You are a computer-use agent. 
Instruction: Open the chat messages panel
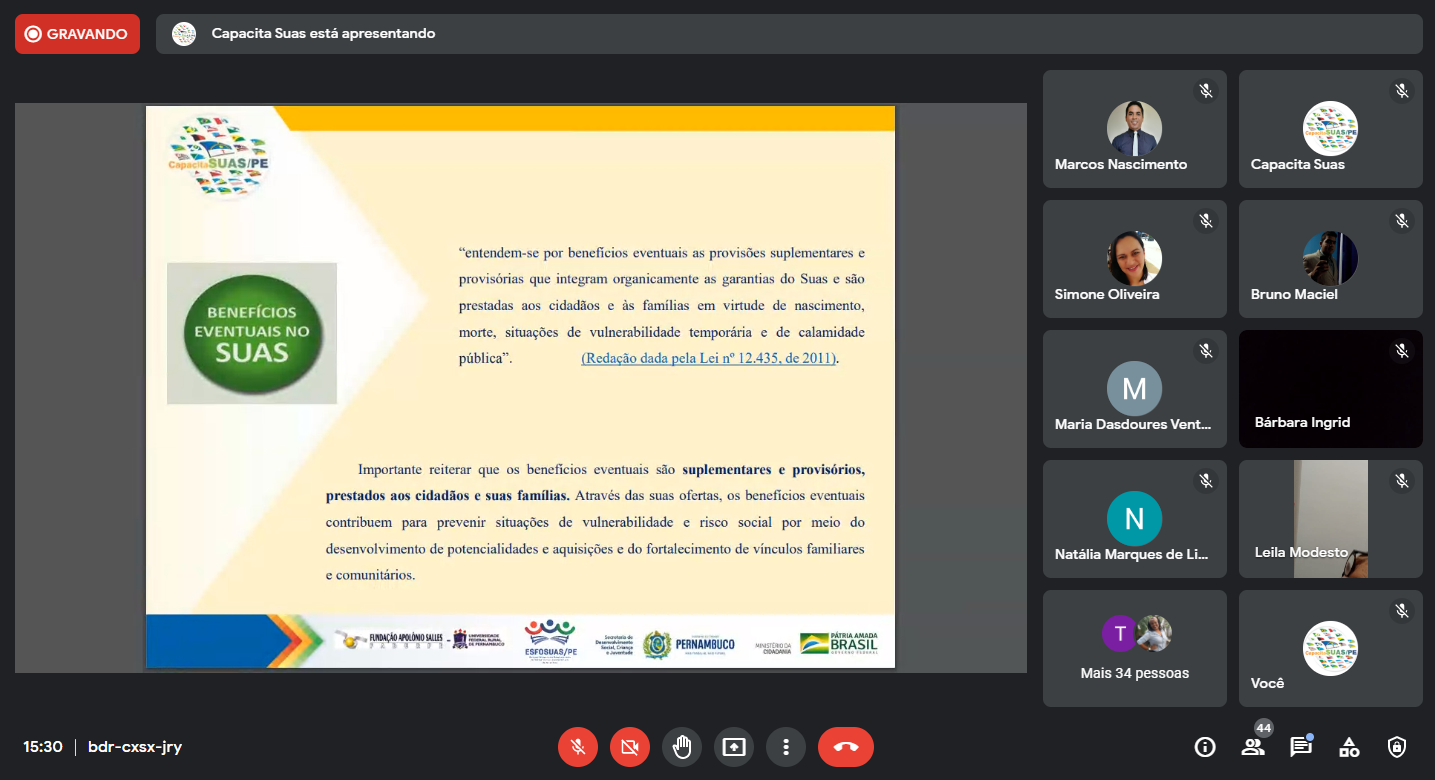click(1300, 746)
